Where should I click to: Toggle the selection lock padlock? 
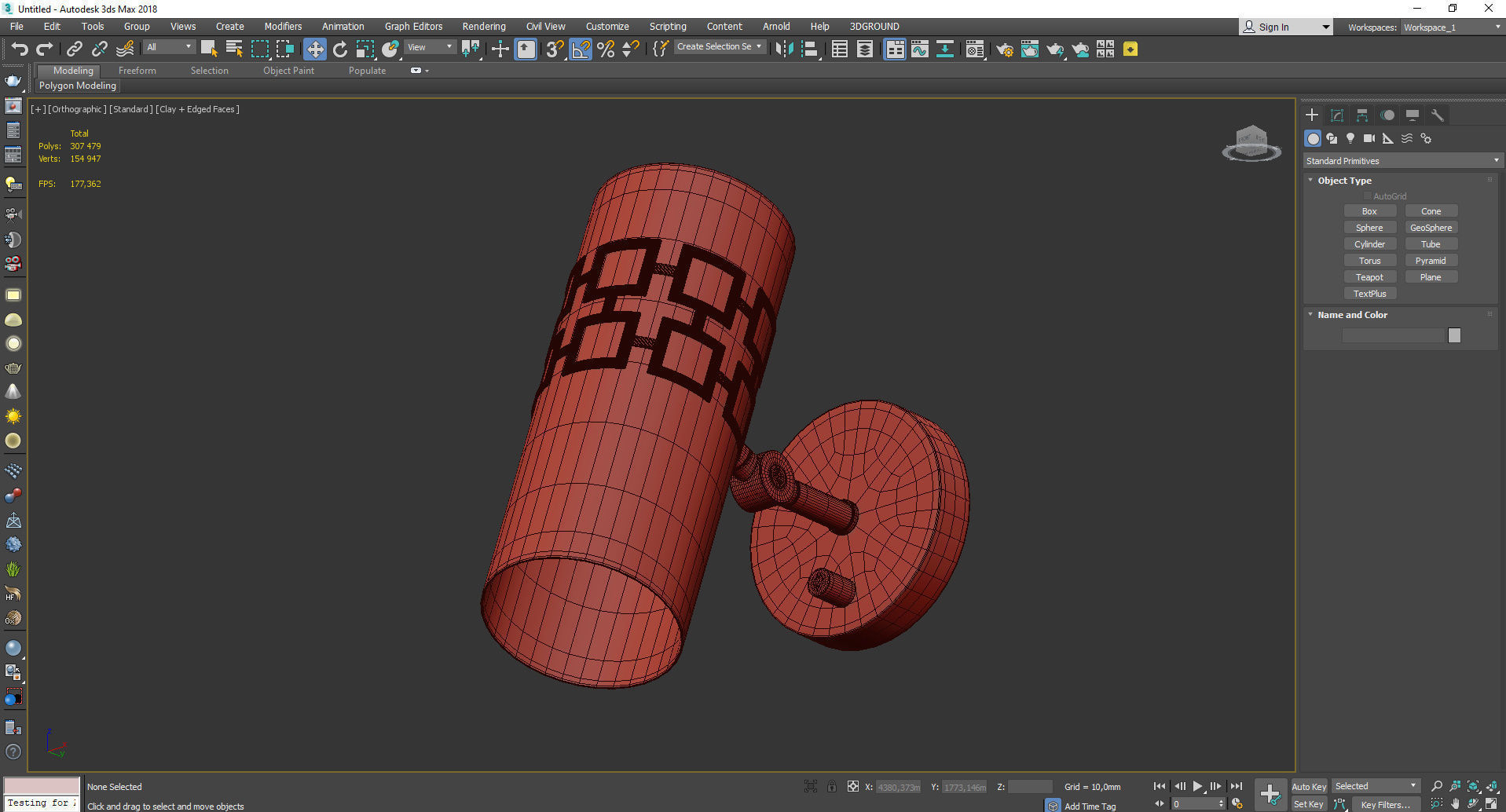[832, 786]
